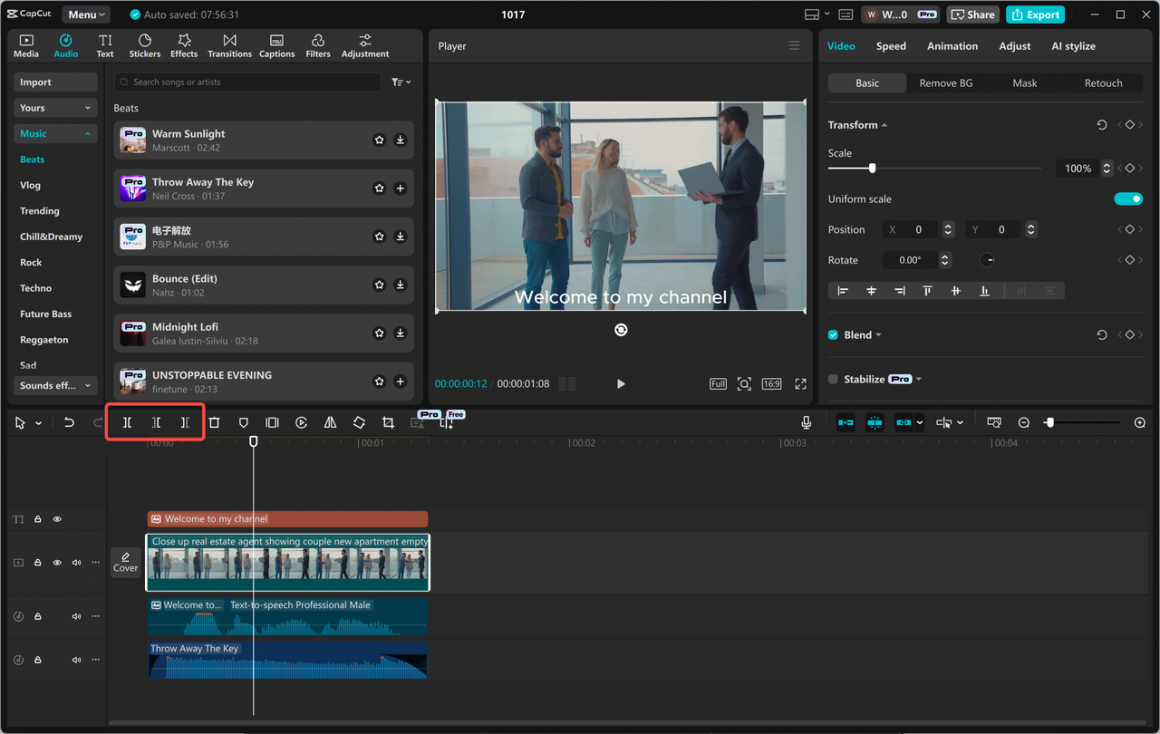Select the Remove BG tab

(x=945, y=83)
